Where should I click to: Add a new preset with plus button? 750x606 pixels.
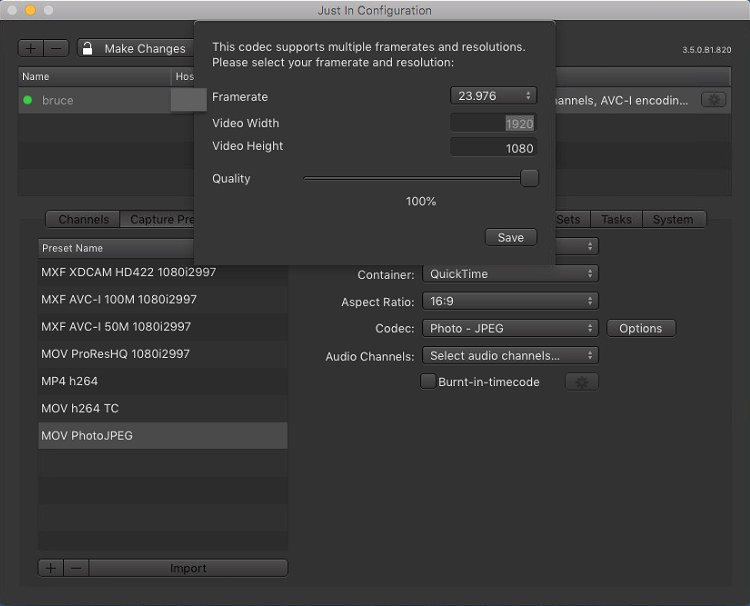tap(51, 568)
